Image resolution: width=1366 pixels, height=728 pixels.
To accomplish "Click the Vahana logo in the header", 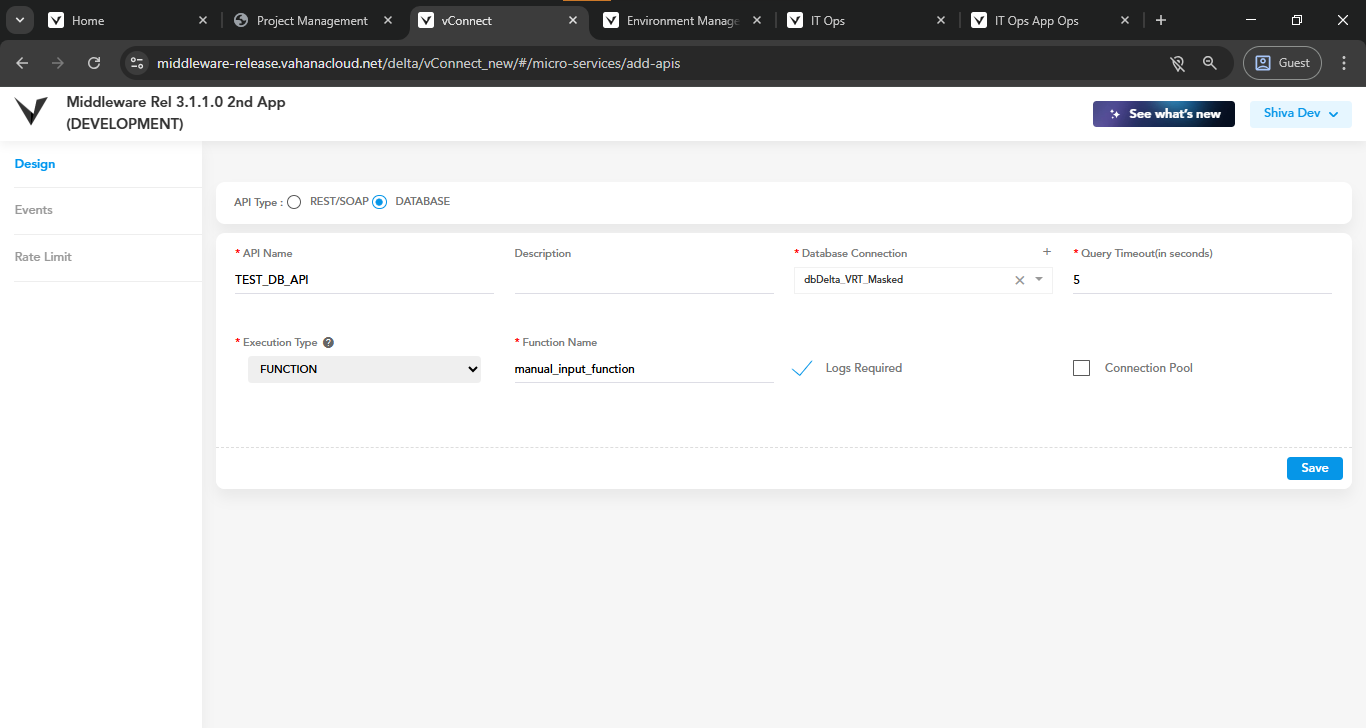I will (31, 111).
